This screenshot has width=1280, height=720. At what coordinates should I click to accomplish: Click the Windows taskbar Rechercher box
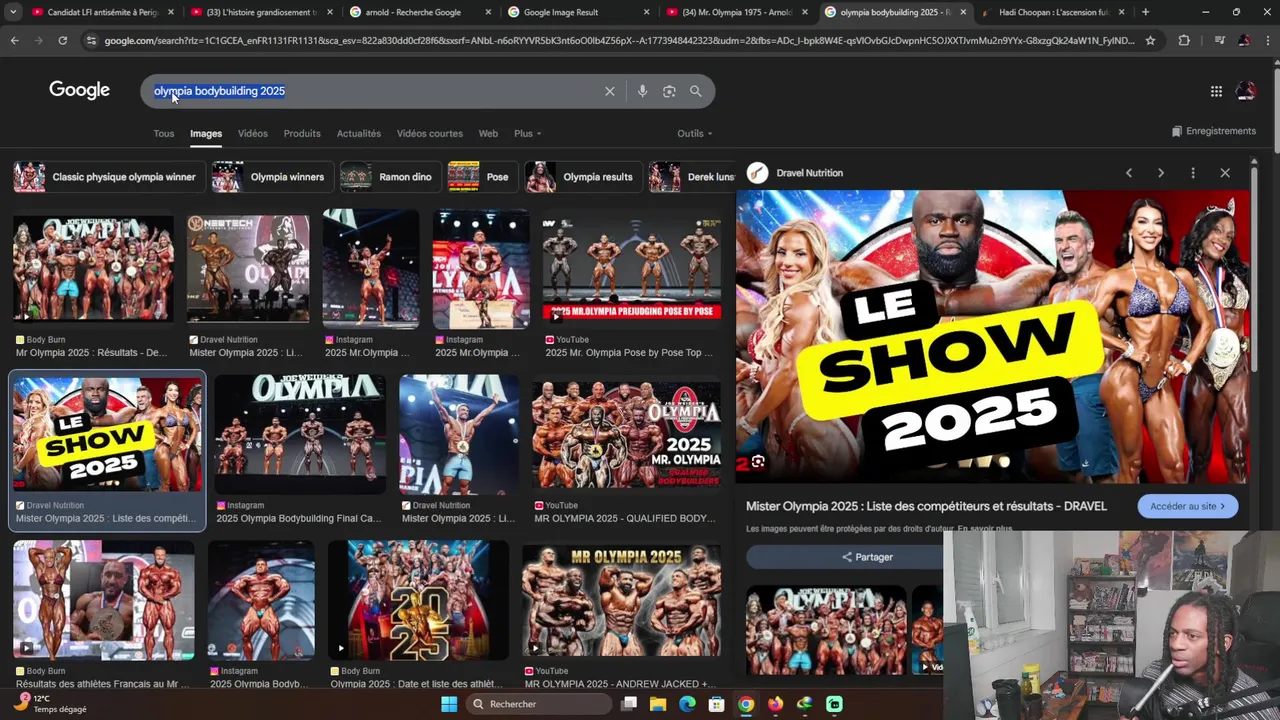pyautogui.click(x=537, y=704)
